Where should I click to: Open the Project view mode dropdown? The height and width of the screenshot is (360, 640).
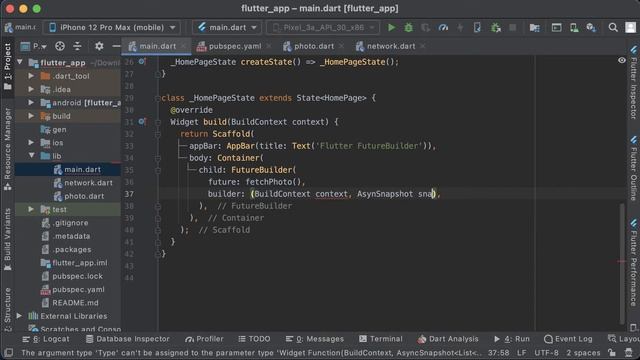33,46
